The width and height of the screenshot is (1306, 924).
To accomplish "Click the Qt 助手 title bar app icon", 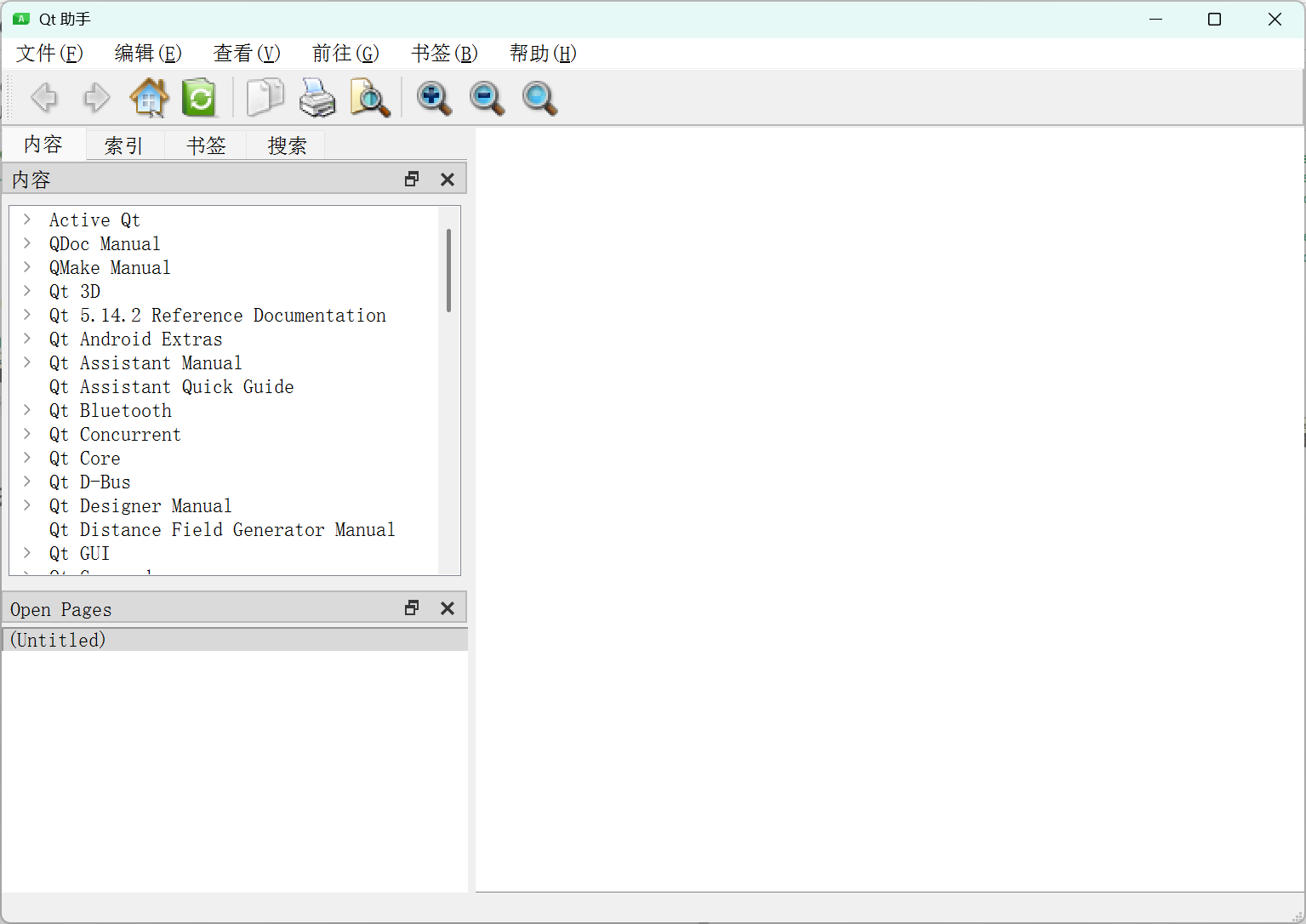I will click(x=21, y=19).
